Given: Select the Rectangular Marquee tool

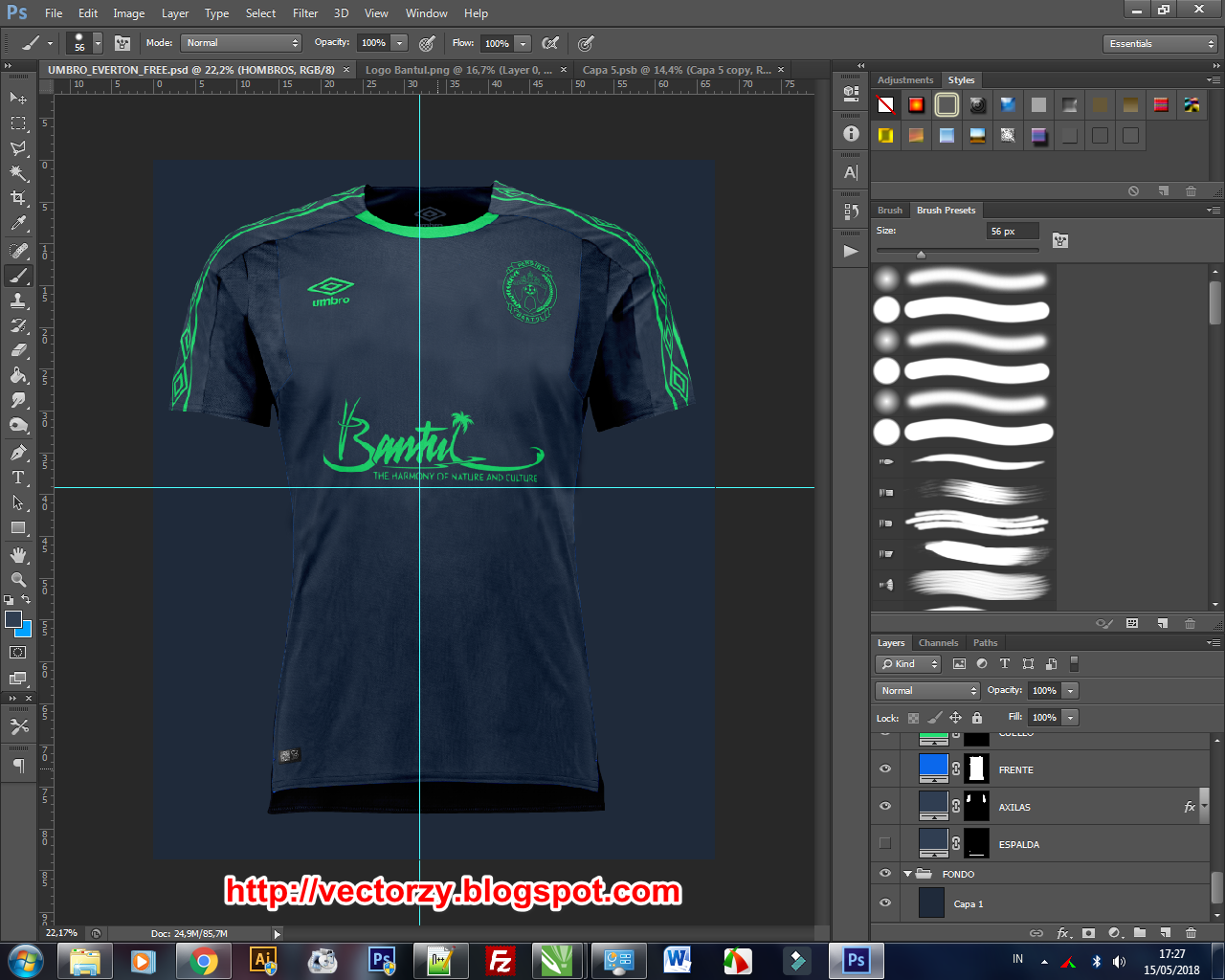Looking at the screenshot, I should pyautogui.click(x=18, y=123).
